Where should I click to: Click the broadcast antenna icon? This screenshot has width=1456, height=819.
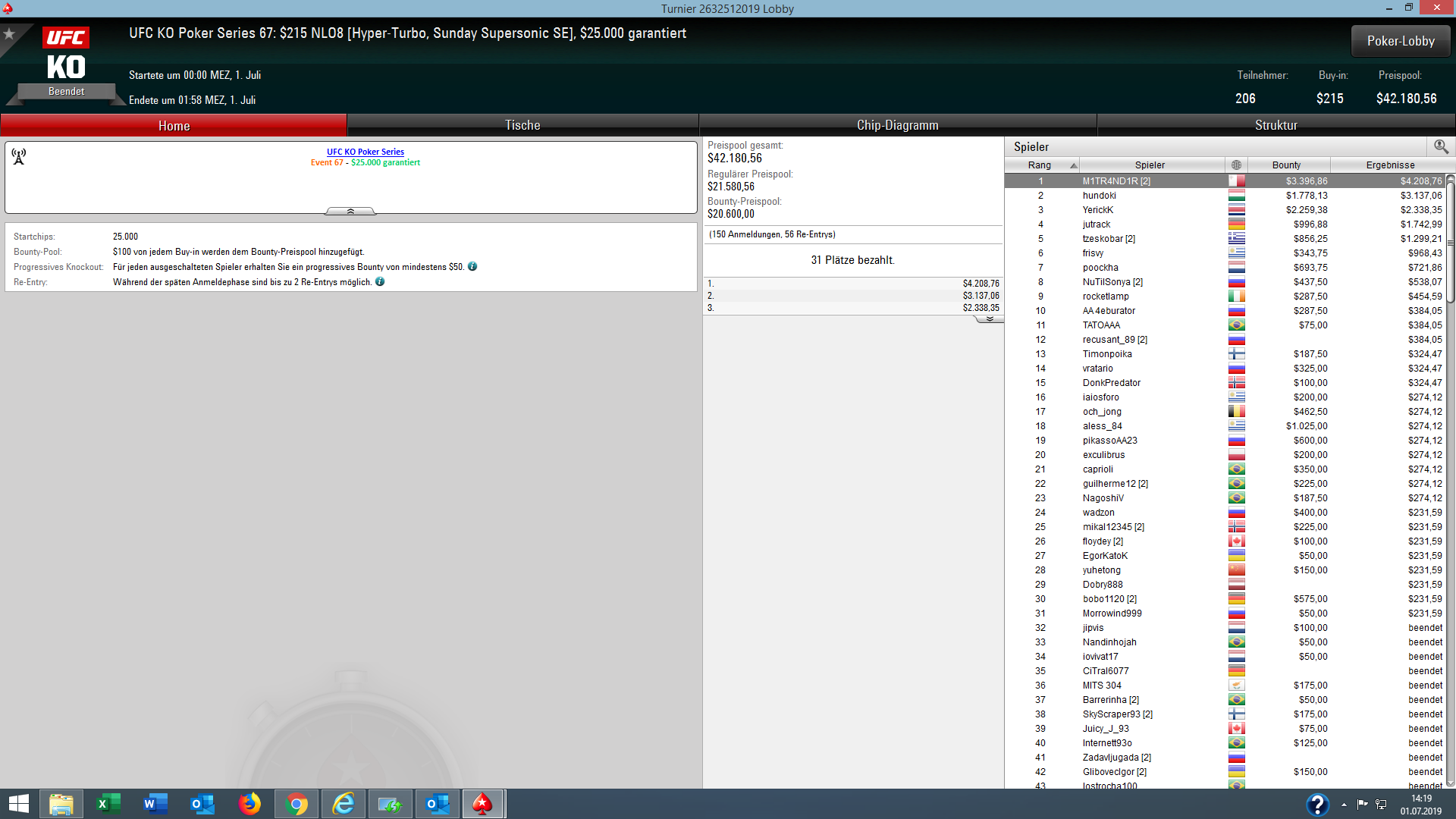point(19,157)
